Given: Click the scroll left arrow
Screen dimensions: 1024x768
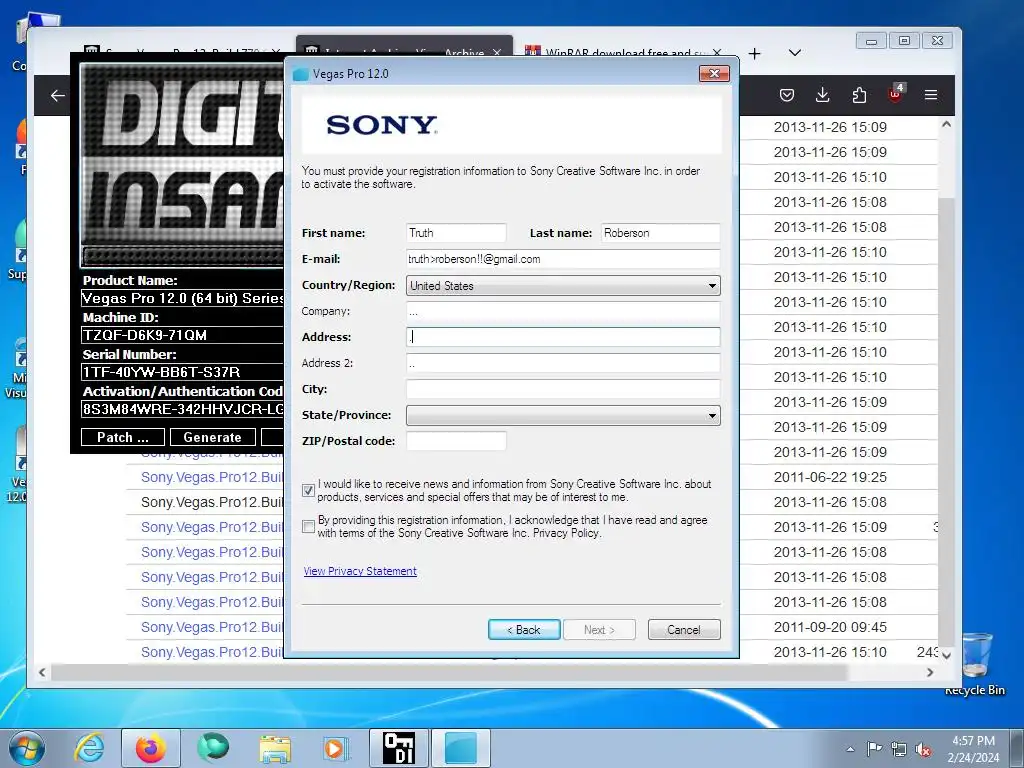Looking at the screenshot, I should point(42,672).
